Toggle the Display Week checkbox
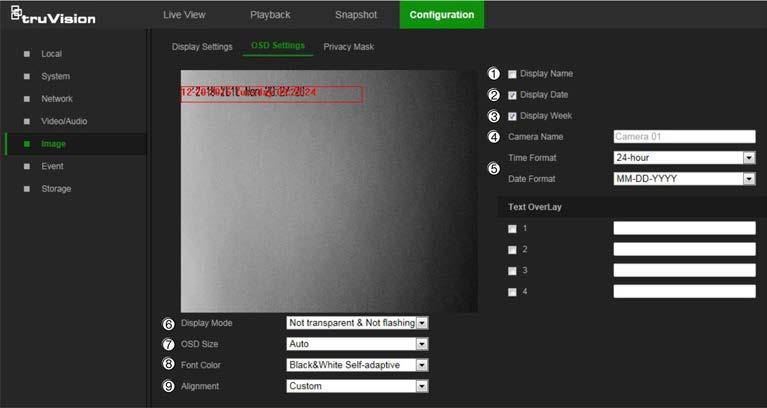The width and height of the screenshot is (767, 408). (512, 116)
